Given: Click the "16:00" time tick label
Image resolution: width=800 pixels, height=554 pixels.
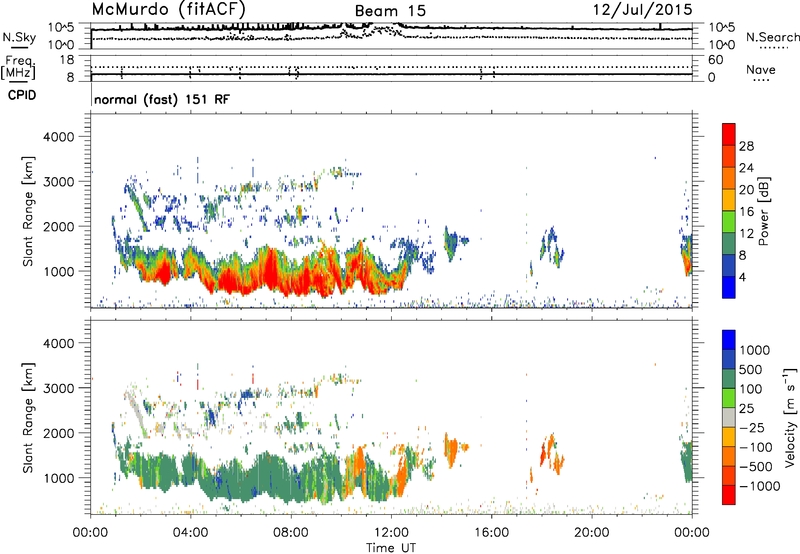Looking at the screenshot, I should (491, 533).
